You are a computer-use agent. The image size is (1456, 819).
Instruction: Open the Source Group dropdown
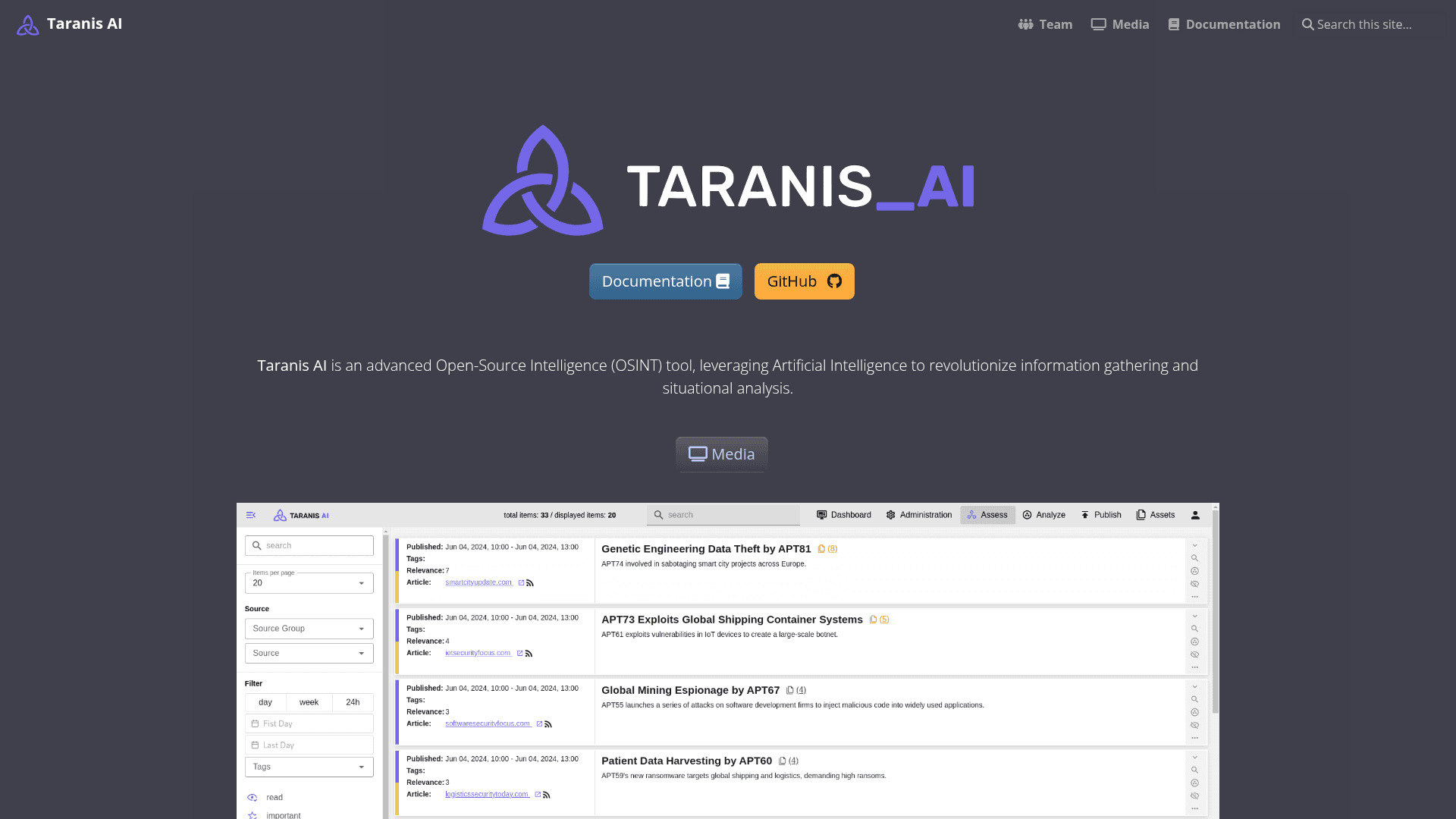tap(309, 629)
